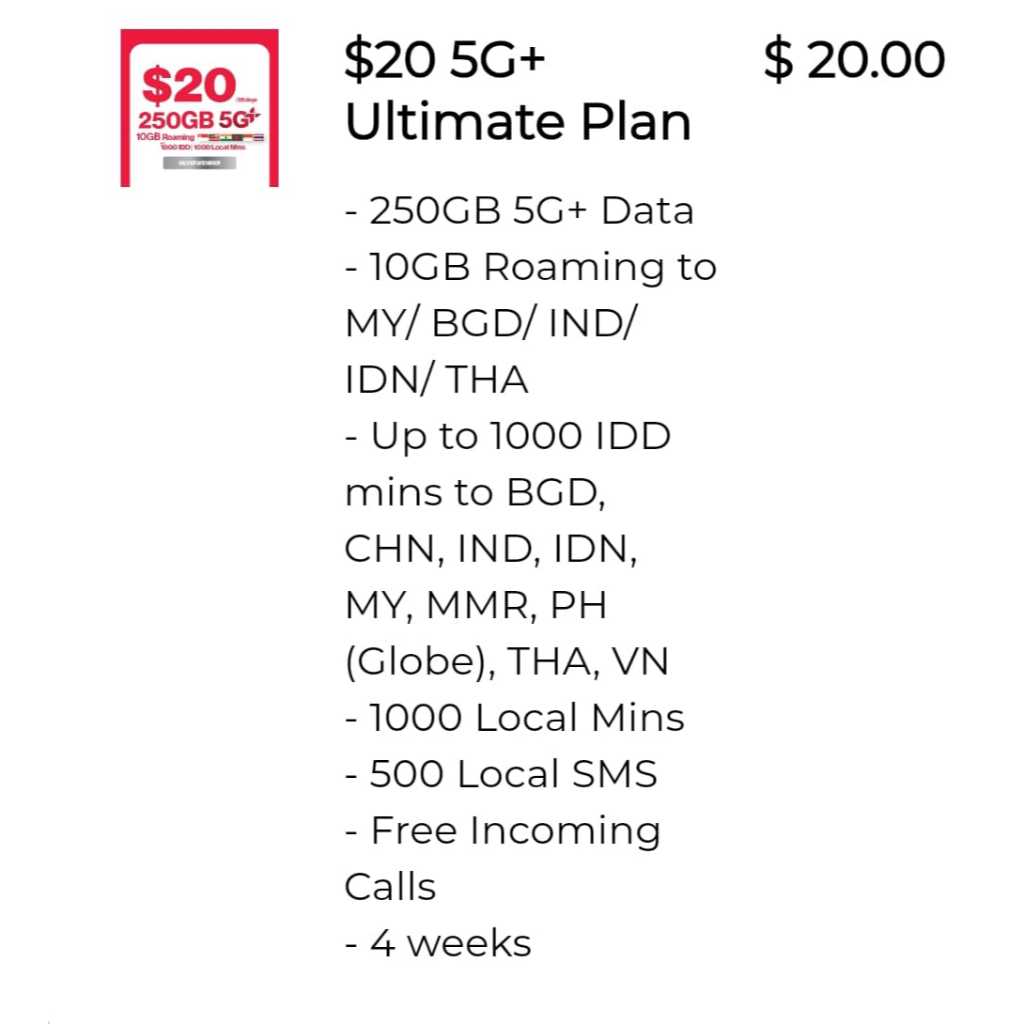Screen dimensions: 1024x1024
Task: Open the $20 250GB 5G+ plan thumbnail
Action: 199,108
